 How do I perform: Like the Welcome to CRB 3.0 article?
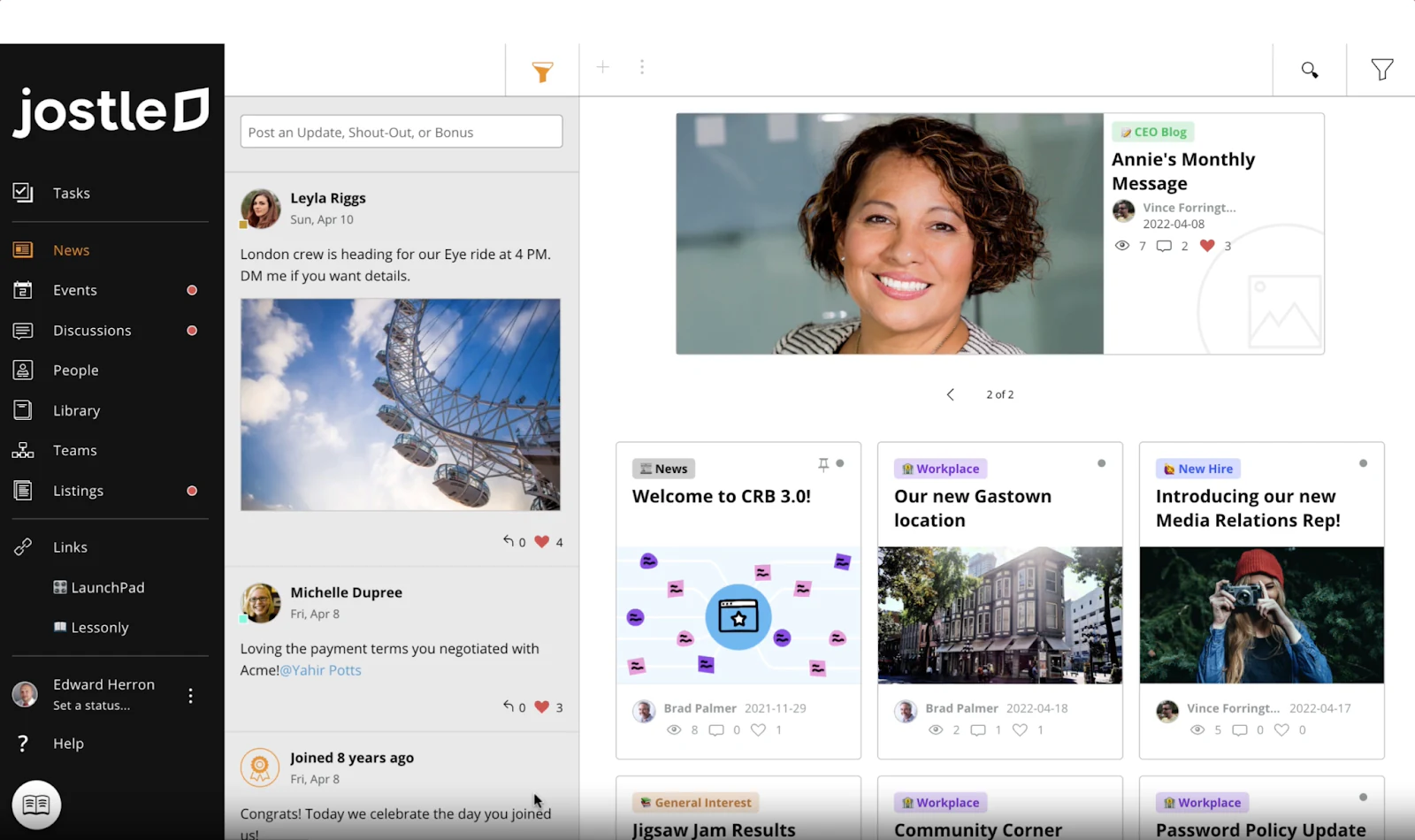(x=758, y=729)
